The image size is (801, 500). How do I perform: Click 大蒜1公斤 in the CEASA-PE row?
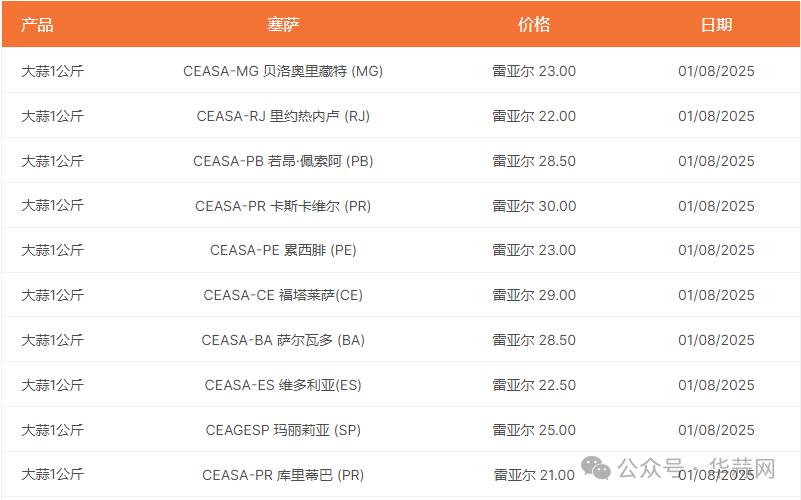coord(52,250)
